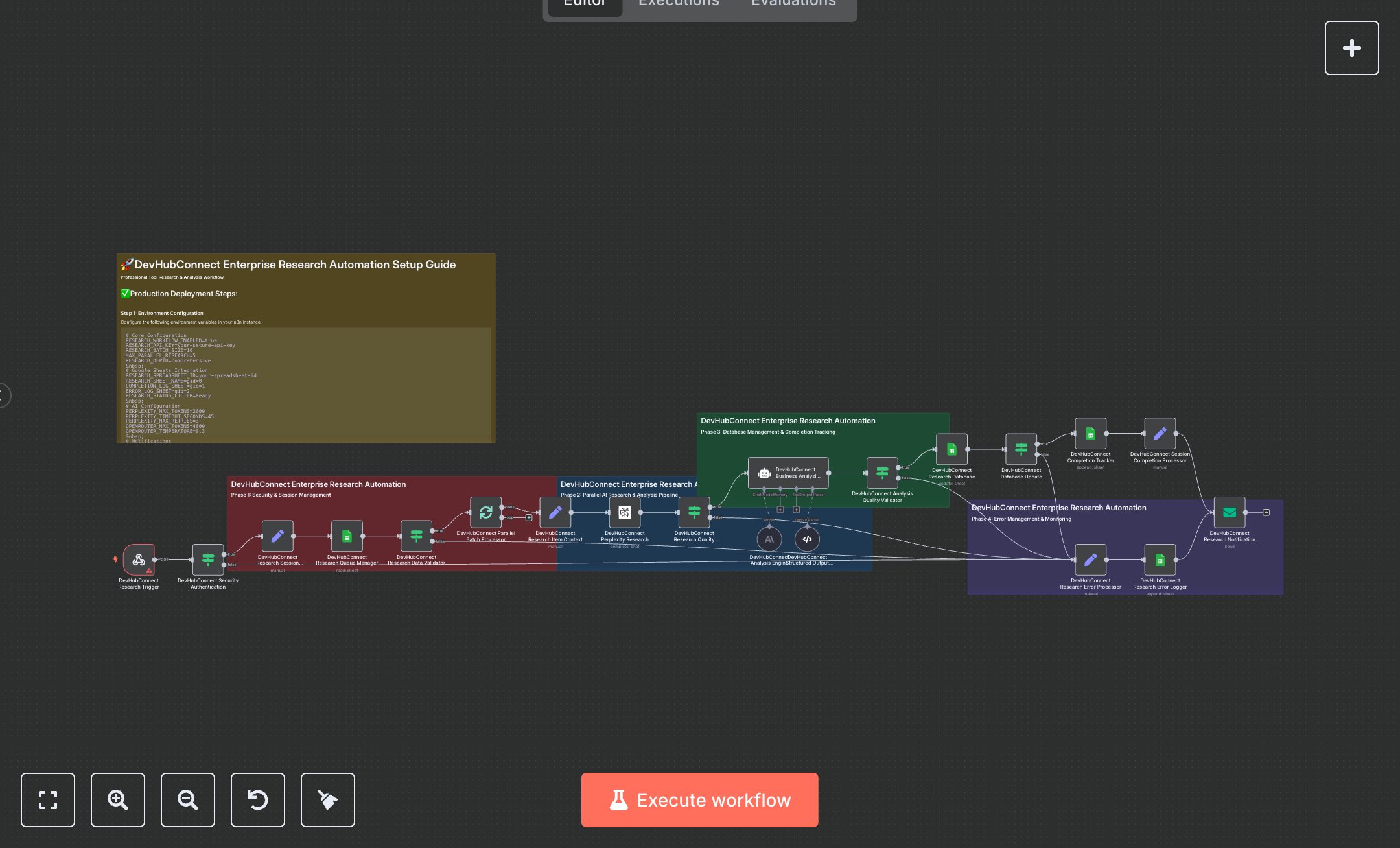
Task: Select the Analysis Engine Anthropic model node
Action: 769,539
